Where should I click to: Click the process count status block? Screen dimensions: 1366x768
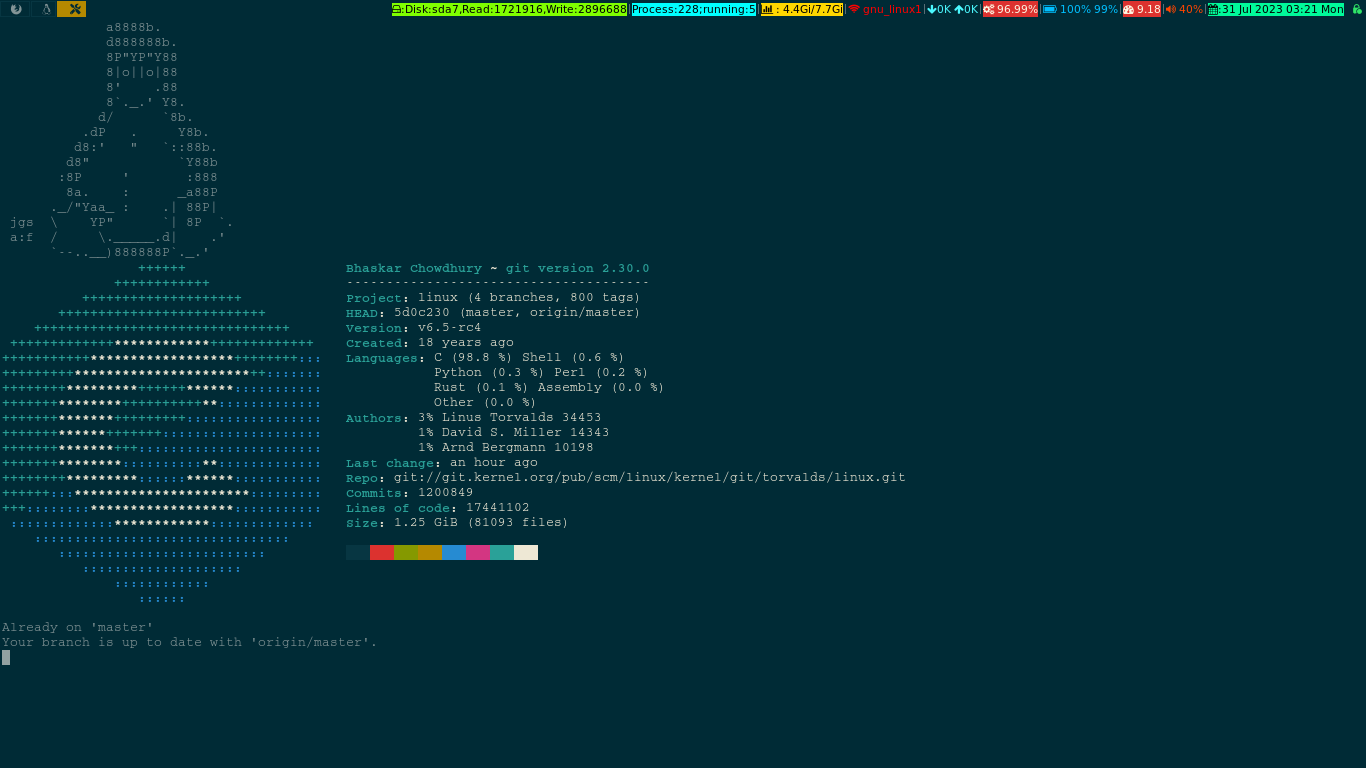coord(693,9)
